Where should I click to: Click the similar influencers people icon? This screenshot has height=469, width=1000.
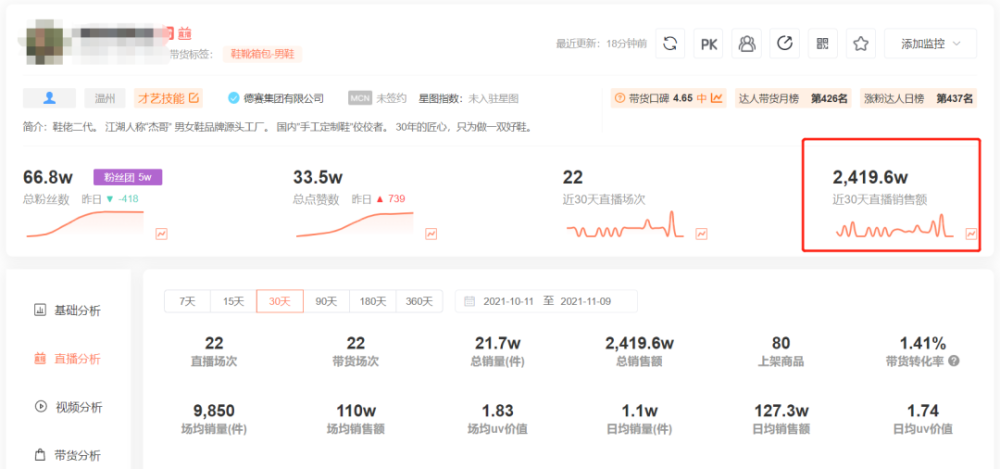click(x=746, y=43)
